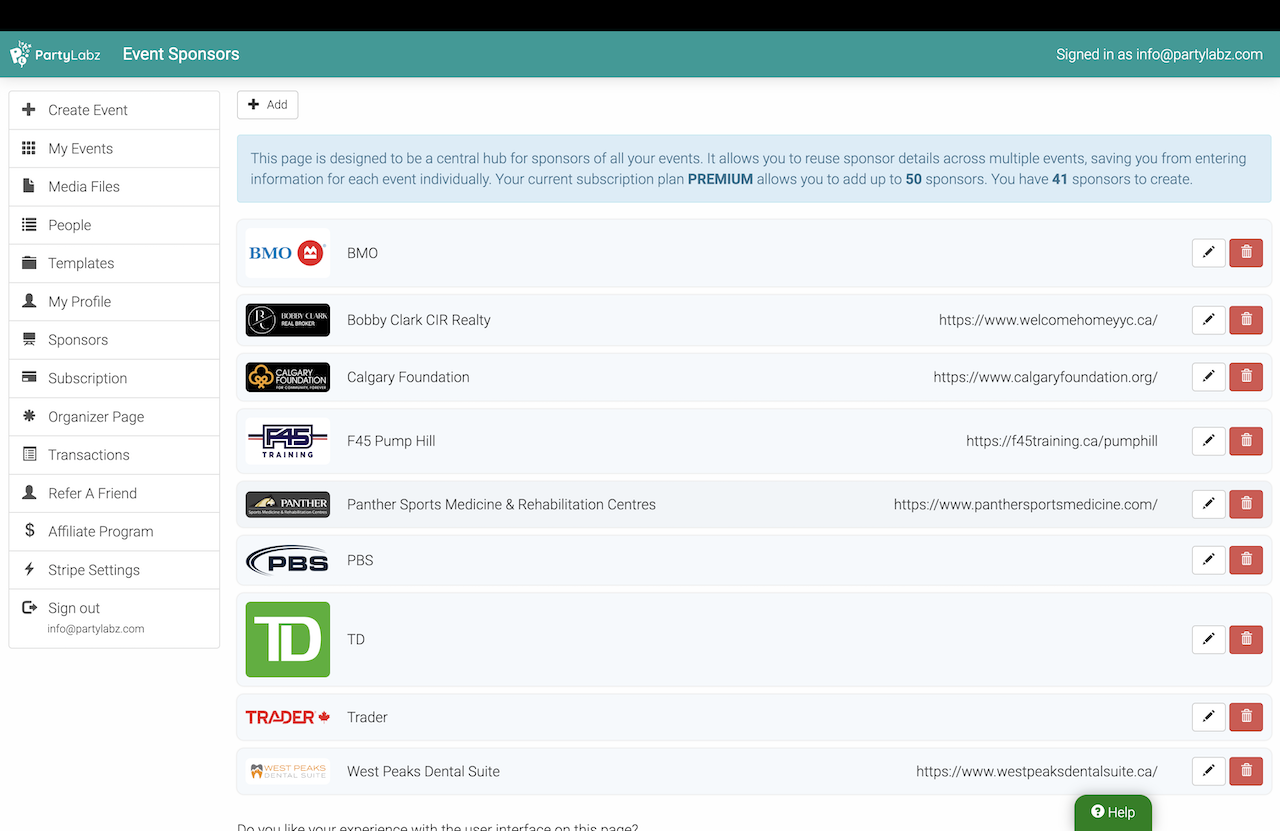View Transactions in sidebar

tap(114, 455)
